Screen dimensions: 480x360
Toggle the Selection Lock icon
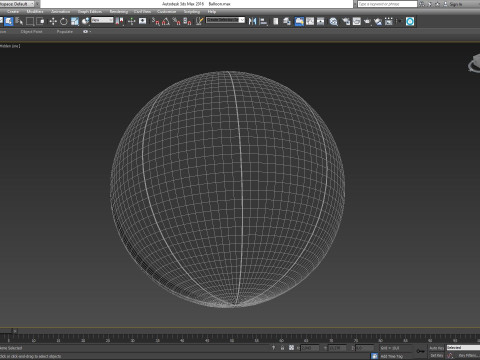[282, 348]
